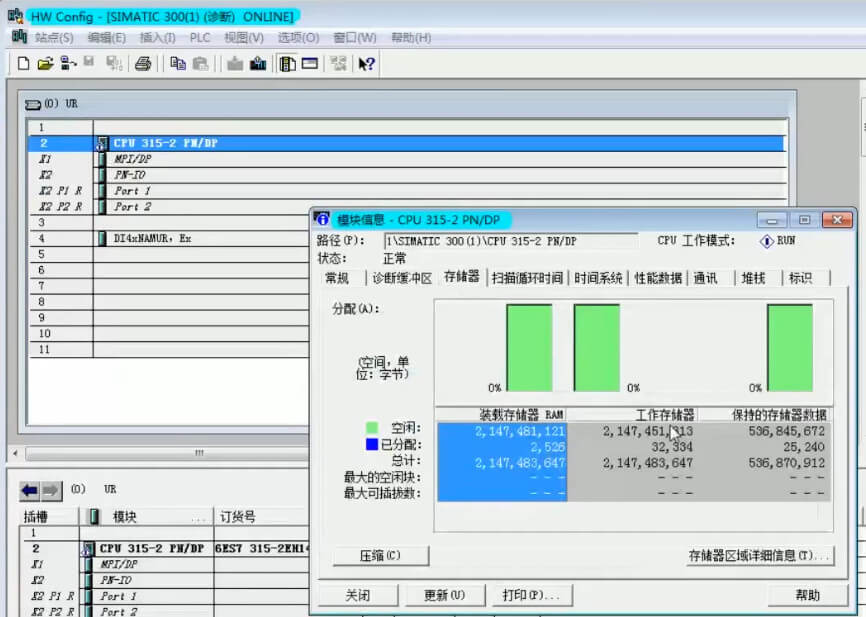The height and width of the screenshot is (617, 866).
Task: Click the 模块 column header in lower table
Action: (x=146, y=517)
